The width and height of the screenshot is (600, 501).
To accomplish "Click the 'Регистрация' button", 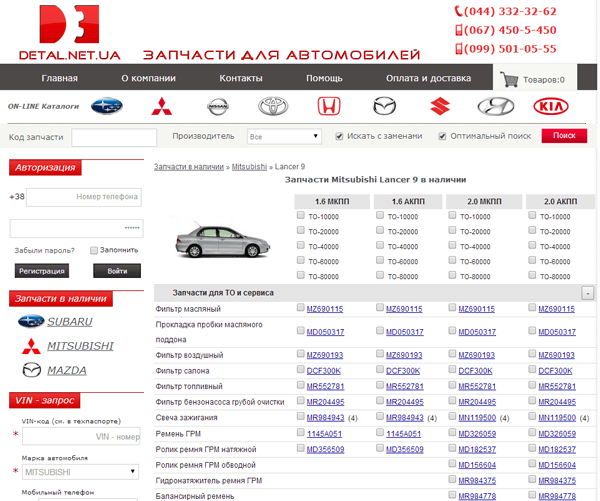I will 42,271.
